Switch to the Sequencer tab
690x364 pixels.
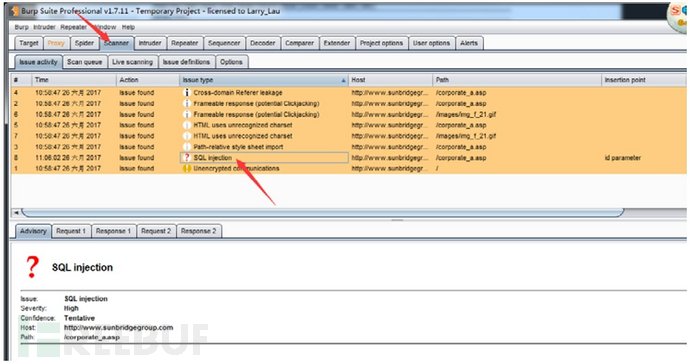(x=224, y=43)
